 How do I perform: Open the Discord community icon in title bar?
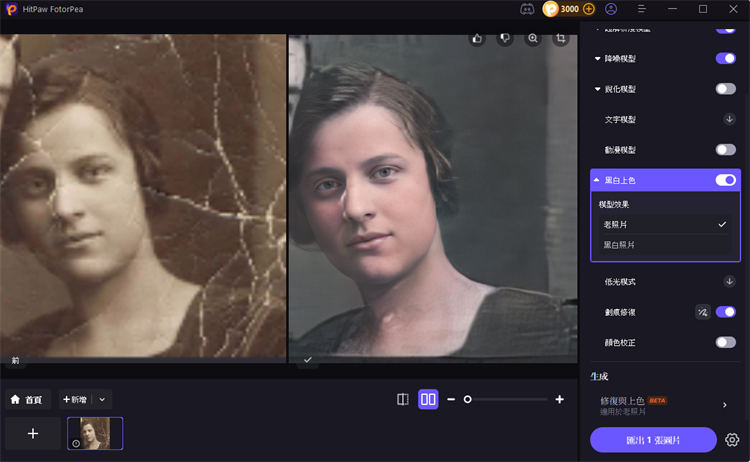click(527, 9)
